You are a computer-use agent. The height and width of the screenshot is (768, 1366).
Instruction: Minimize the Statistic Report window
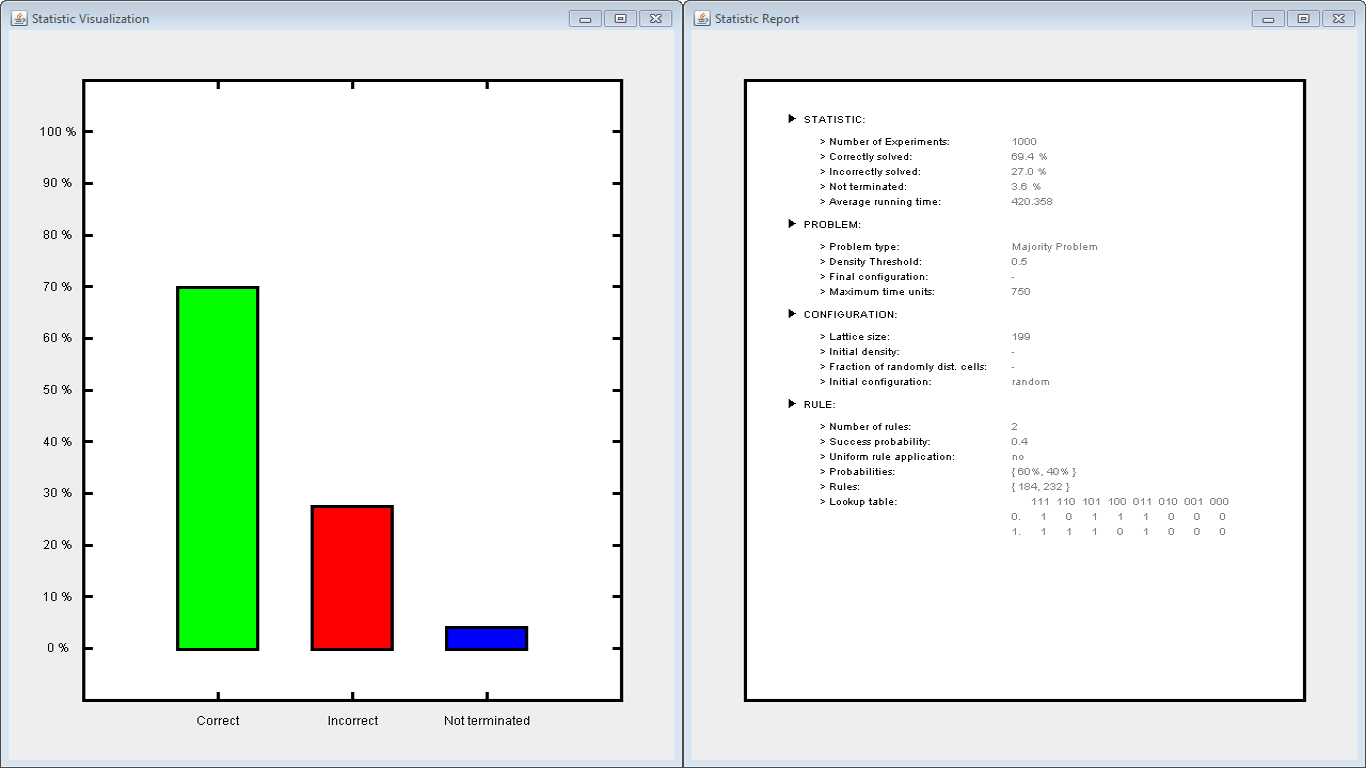[1268, 18]
